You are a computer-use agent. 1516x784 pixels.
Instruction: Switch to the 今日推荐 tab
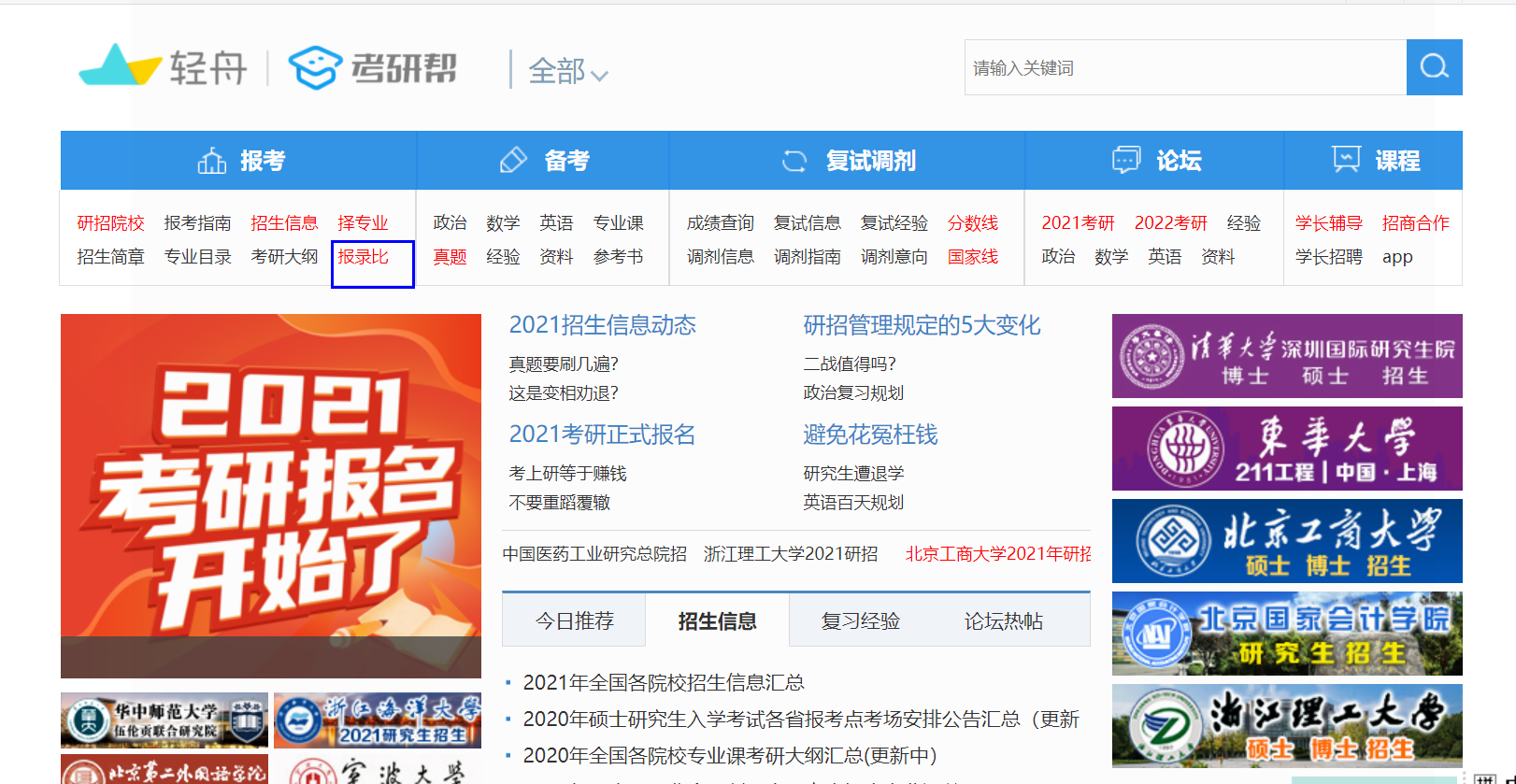[574, 621]
